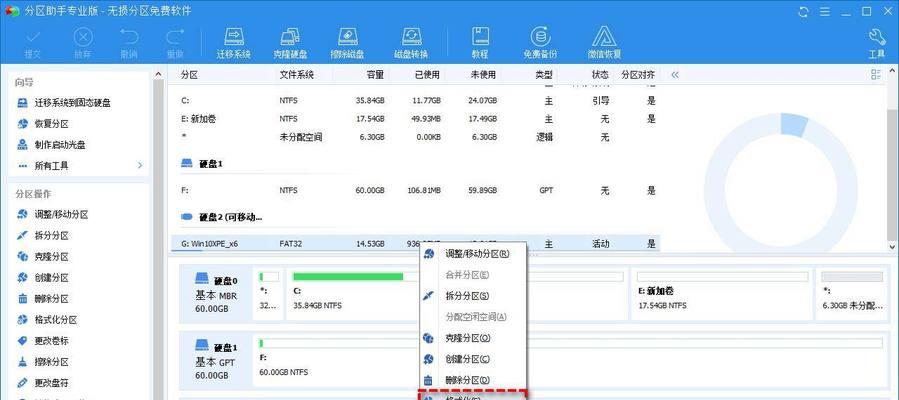This screenshot has height=400, width=899.
Task: Choose 拆分分区(S) in context menu
Action: [x=473, y=296]
